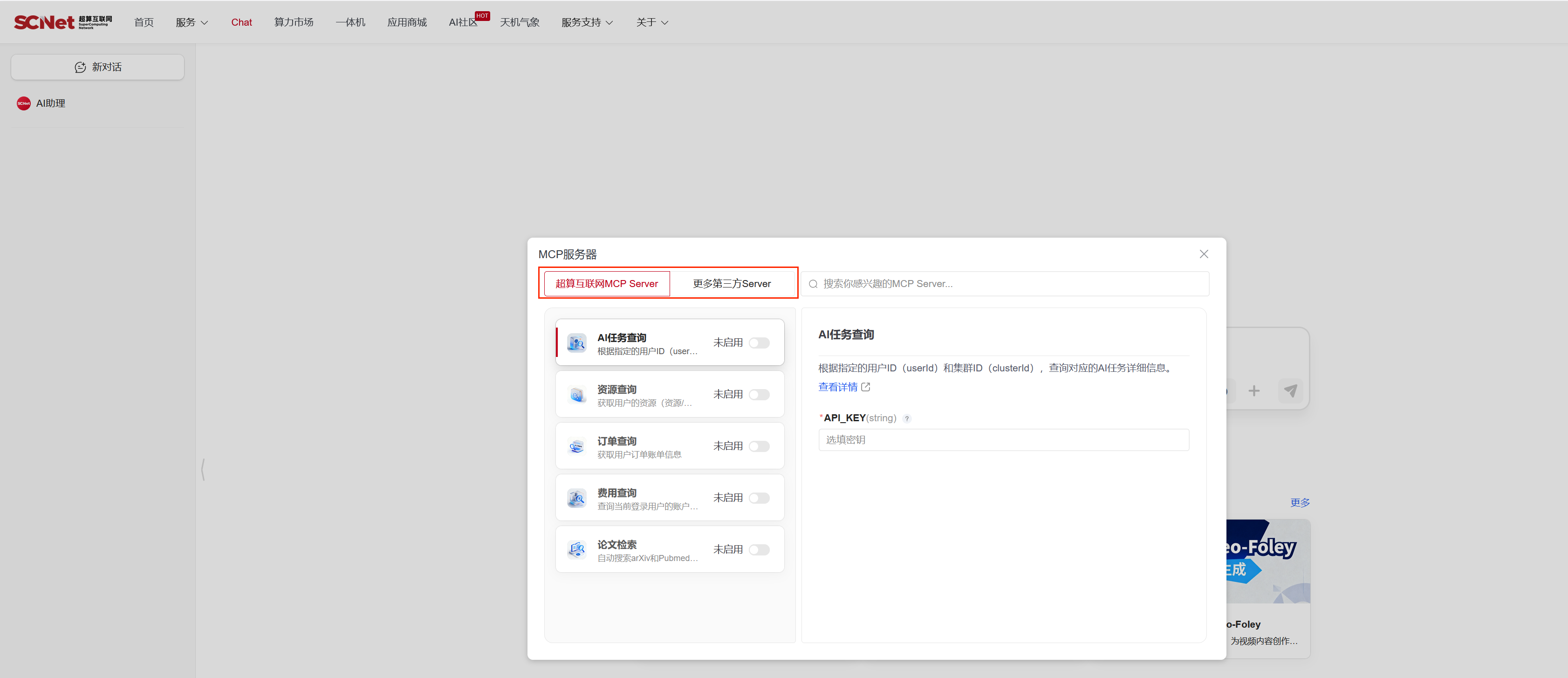Click the AI任务查询 server icon
The height and width of the screenshot is (678, 1568).
point(576,342)
